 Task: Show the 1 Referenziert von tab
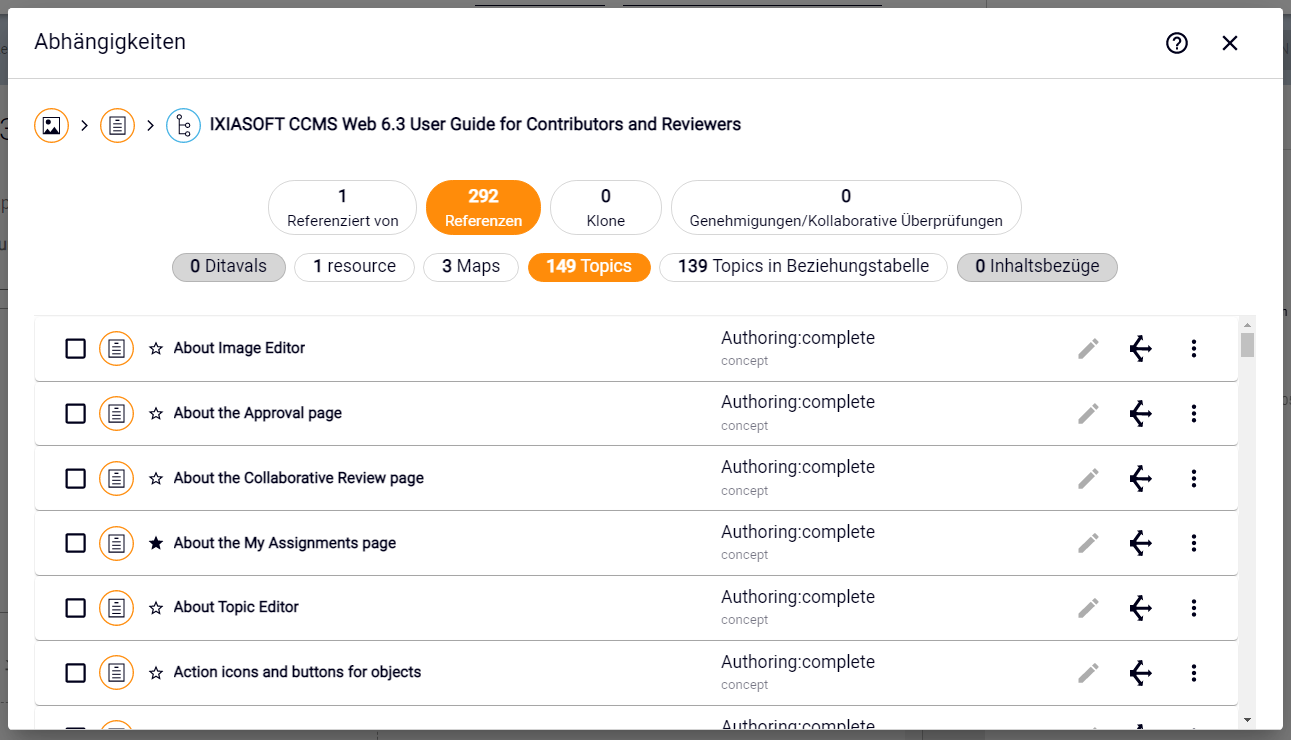(x=343, y=207)
